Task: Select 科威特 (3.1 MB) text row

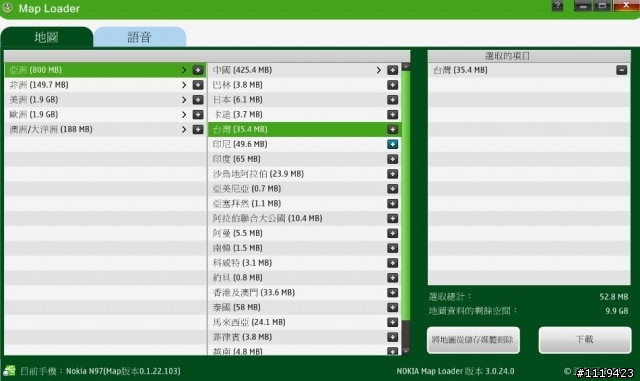Action: 242,263
